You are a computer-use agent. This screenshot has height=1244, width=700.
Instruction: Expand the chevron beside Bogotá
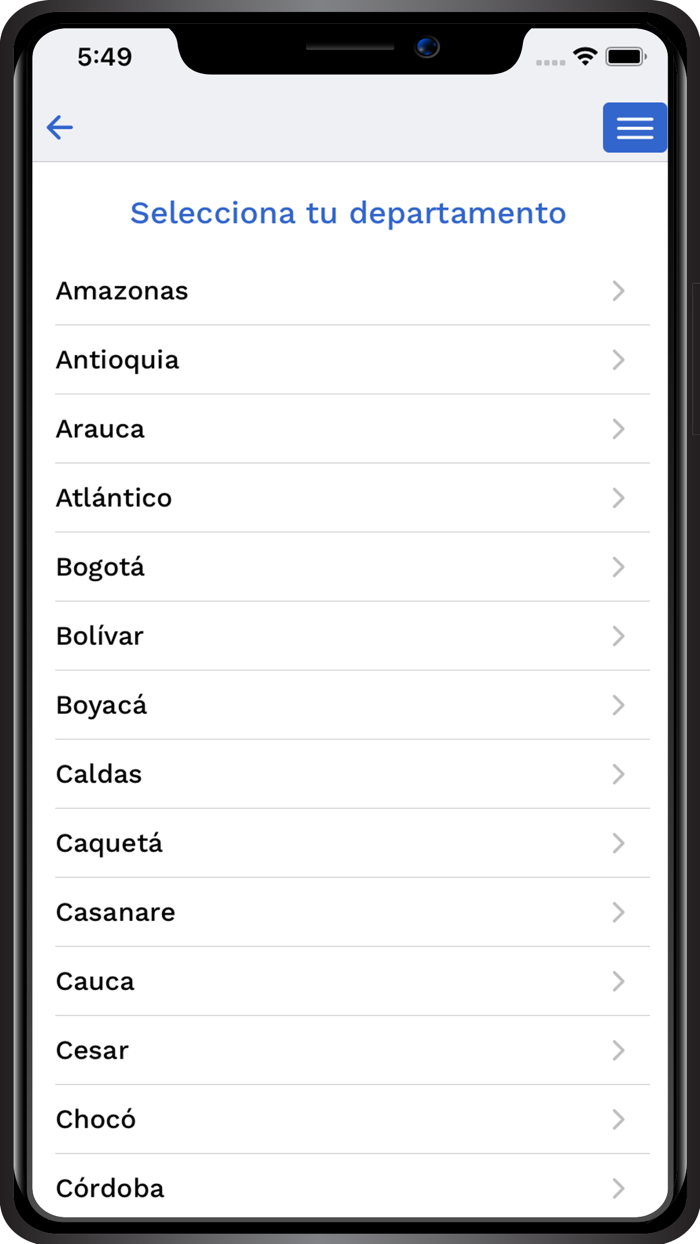[x=618, y=567]
